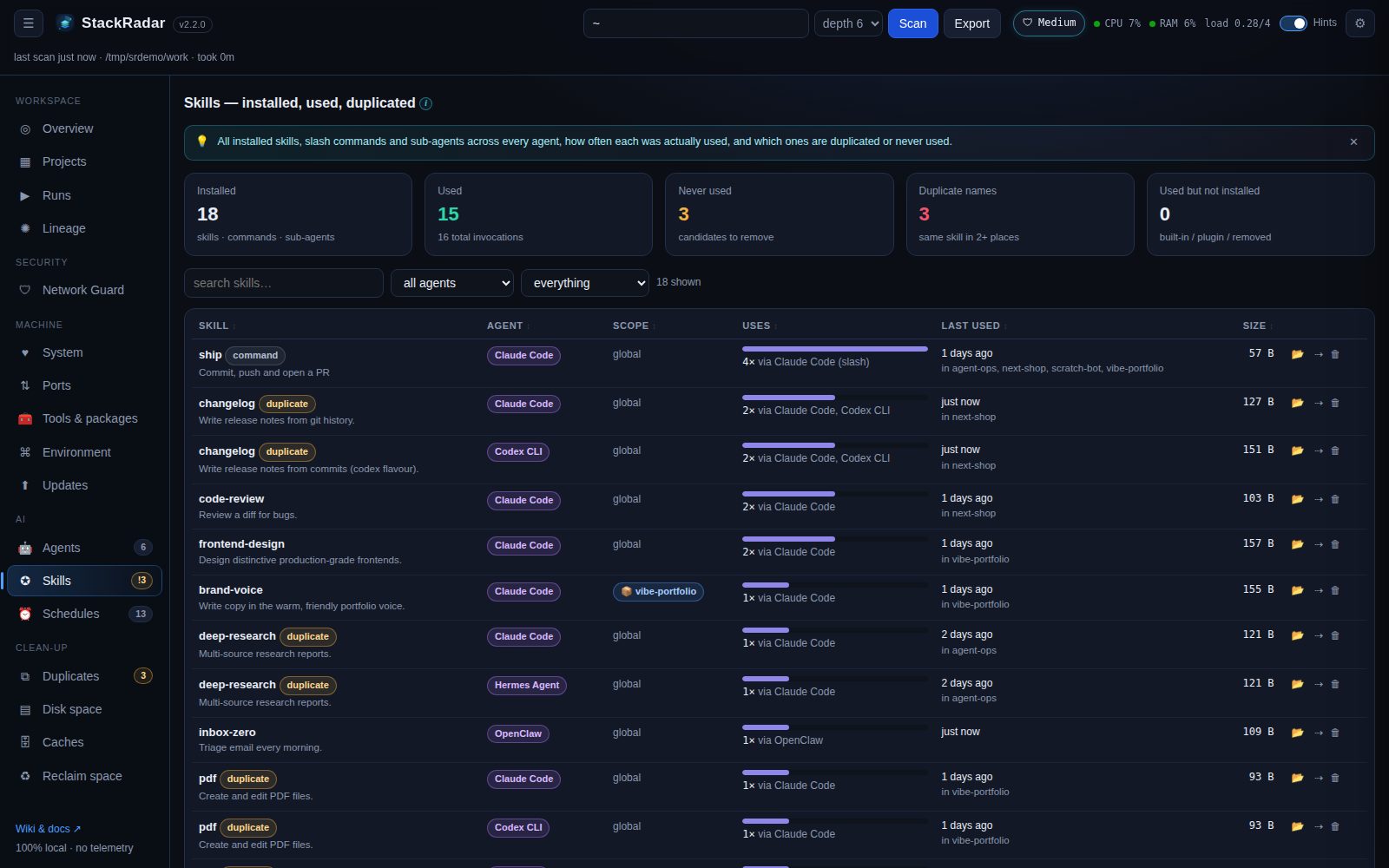The image size is (1389, 868).
Task: Click the Scan button
Action: (x=912, y=23)
